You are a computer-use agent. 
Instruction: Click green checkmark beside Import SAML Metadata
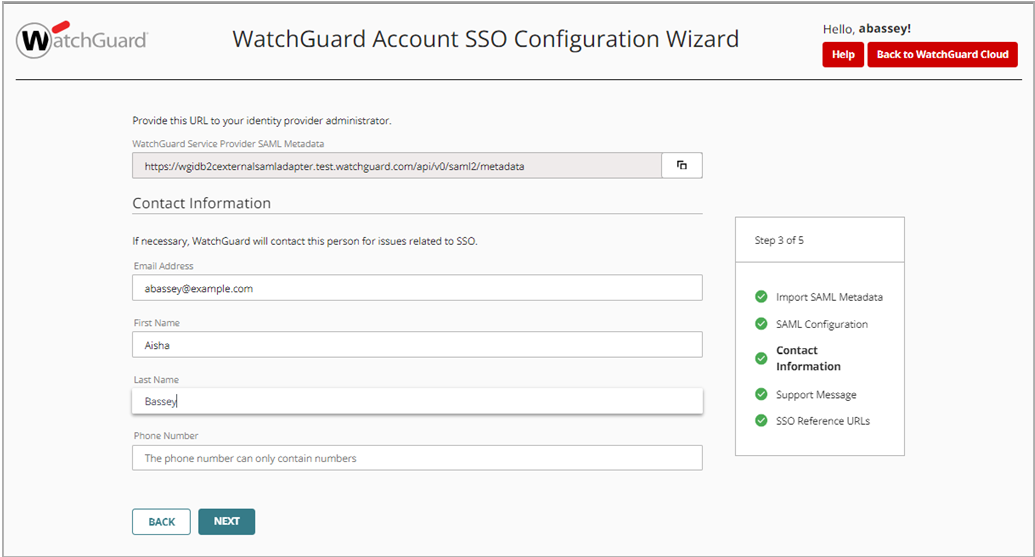pos(761,297)
